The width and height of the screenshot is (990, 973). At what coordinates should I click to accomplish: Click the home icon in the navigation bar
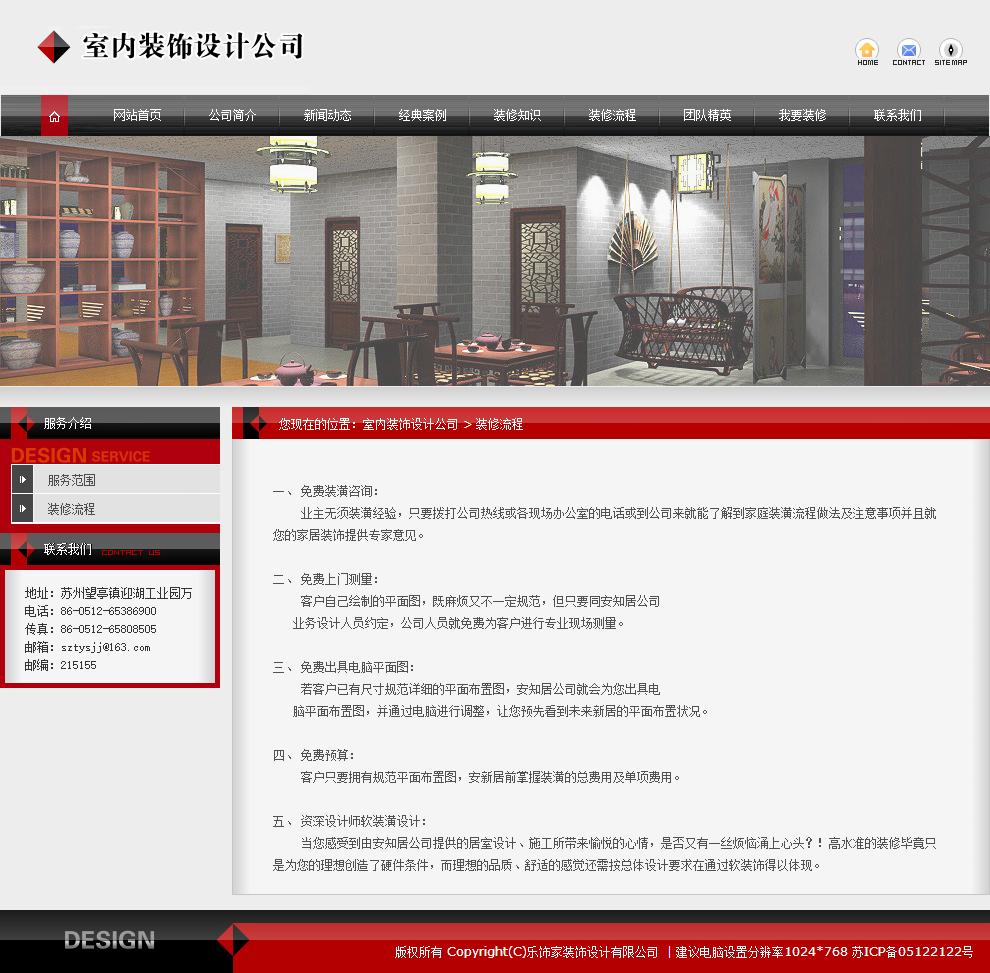coord(53,115)
